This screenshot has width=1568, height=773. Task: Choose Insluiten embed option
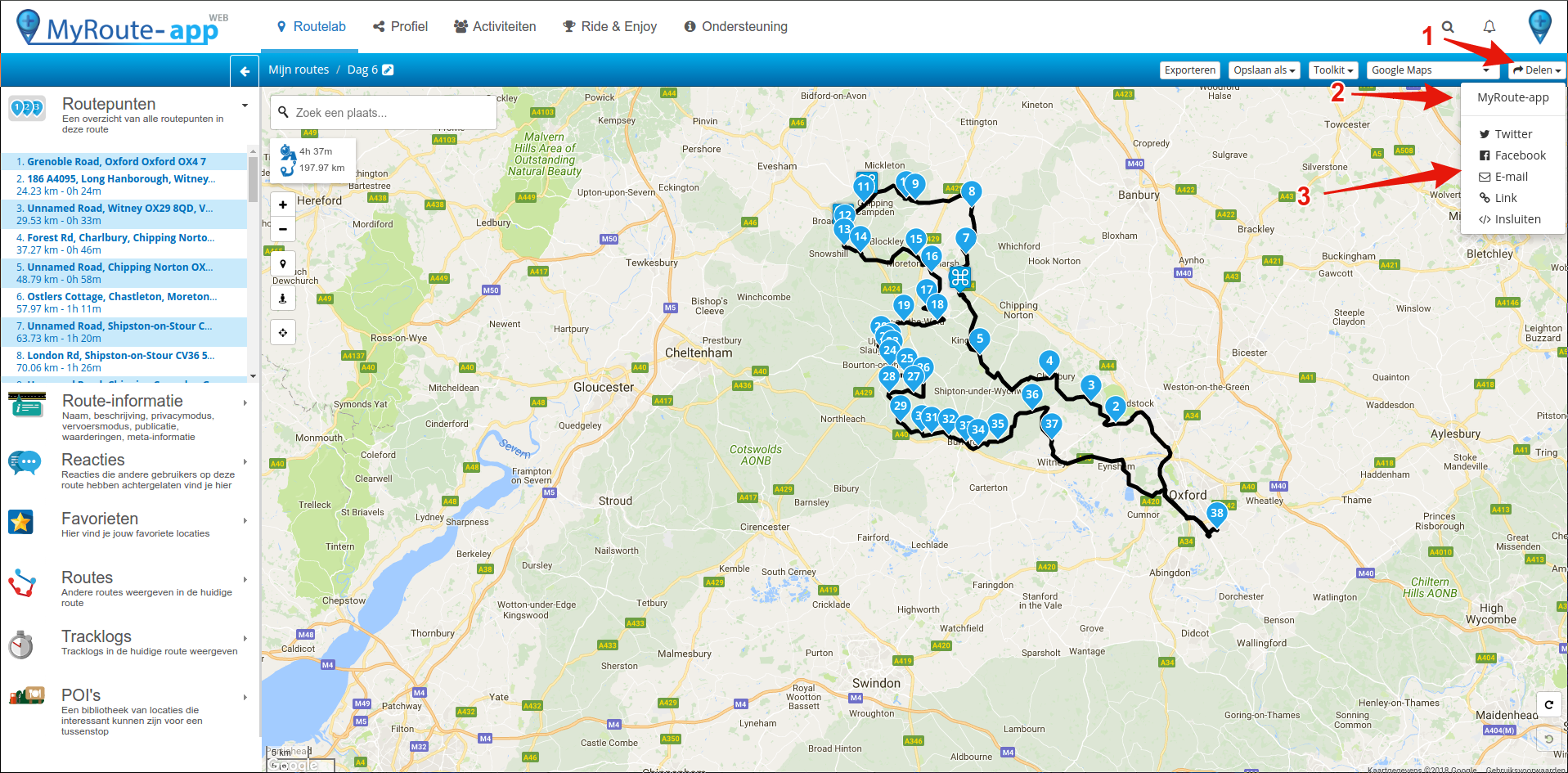(1512, 219)
